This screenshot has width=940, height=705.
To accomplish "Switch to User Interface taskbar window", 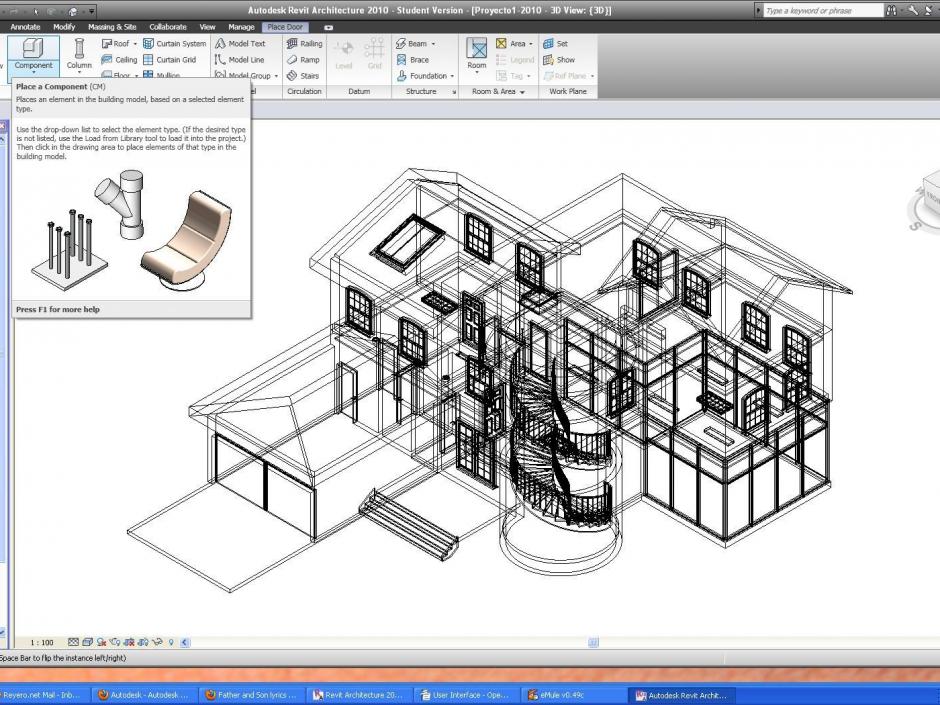I will pos(465,695).
